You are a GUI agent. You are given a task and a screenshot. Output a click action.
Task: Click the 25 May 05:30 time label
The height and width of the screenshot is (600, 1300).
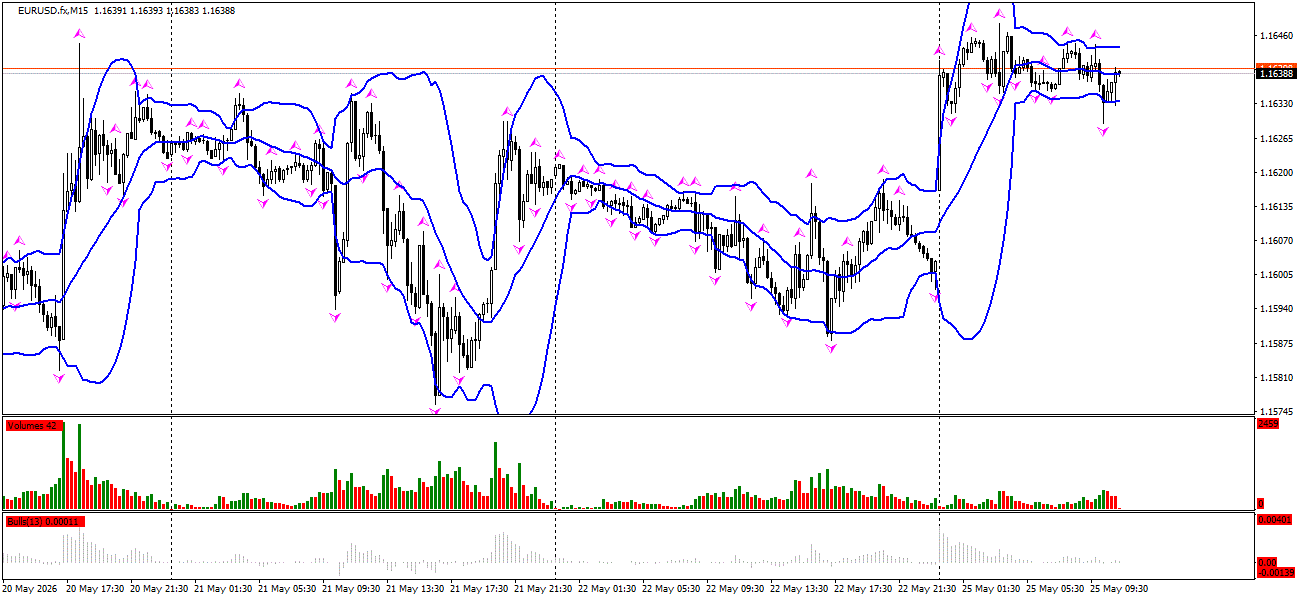pyautogui.click(x=1055, y=589)
